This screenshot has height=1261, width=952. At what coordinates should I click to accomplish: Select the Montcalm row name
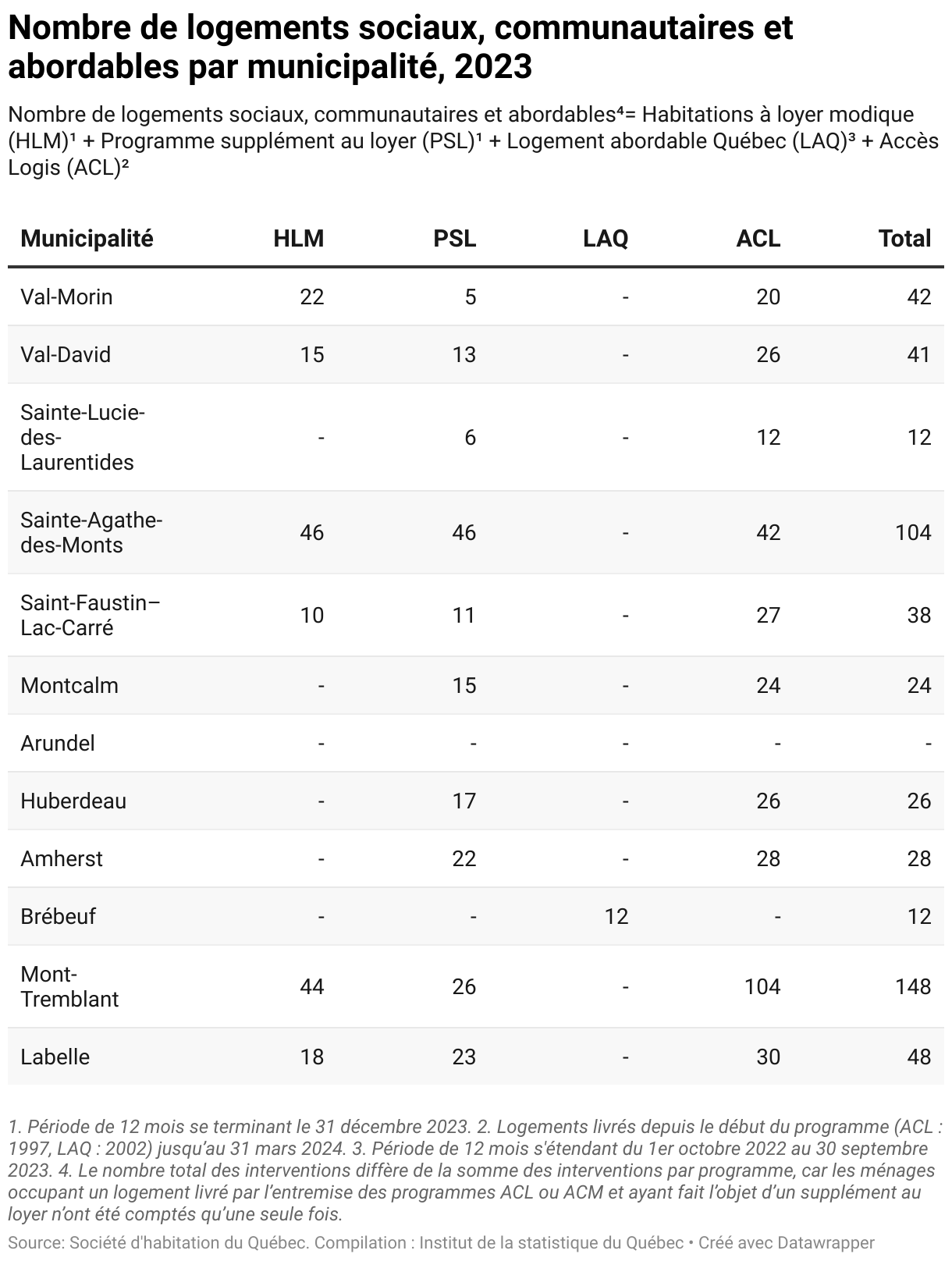click(69, 685)
